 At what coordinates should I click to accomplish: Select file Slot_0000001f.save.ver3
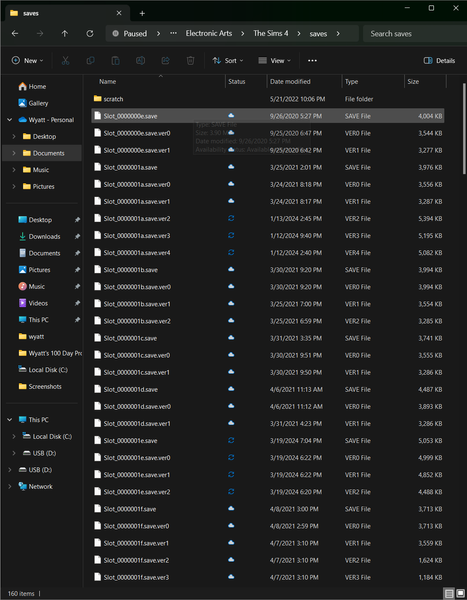click(x=268, y=577)
